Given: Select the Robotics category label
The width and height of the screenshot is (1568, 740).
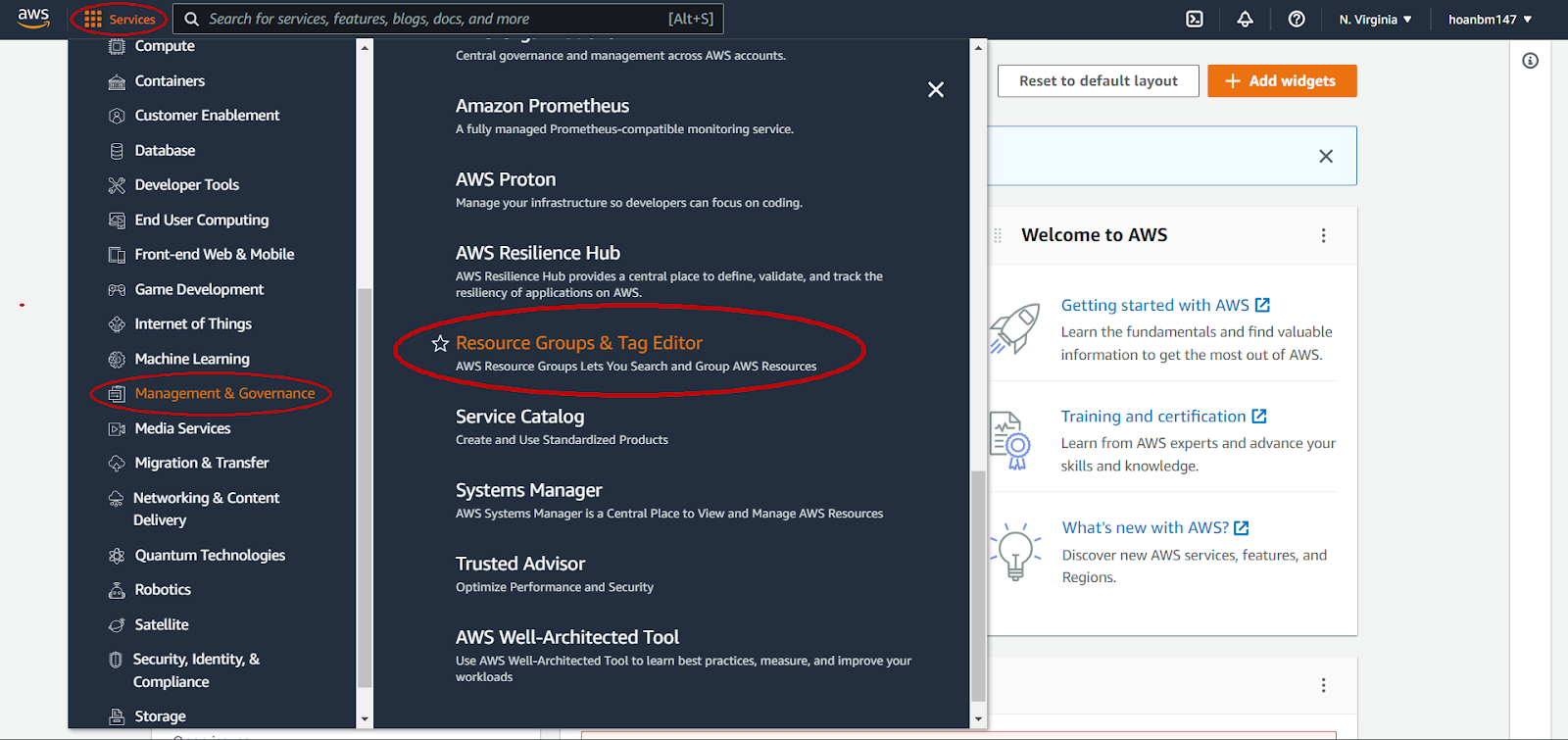Looking at the screenshot, I should point(163,589).
